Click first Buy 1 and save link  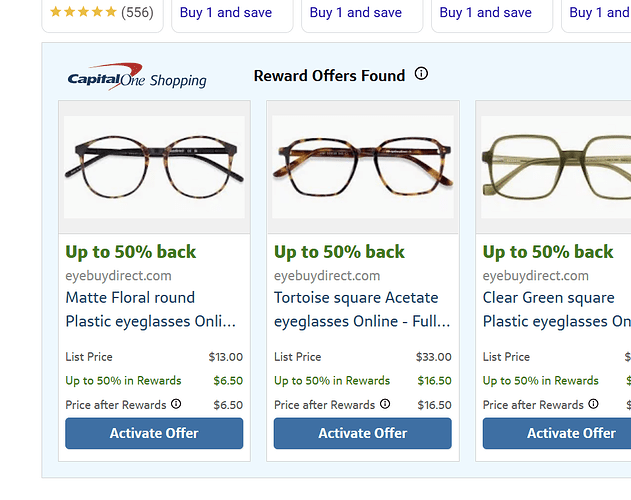pyautogui.click(x=226, y=13)
